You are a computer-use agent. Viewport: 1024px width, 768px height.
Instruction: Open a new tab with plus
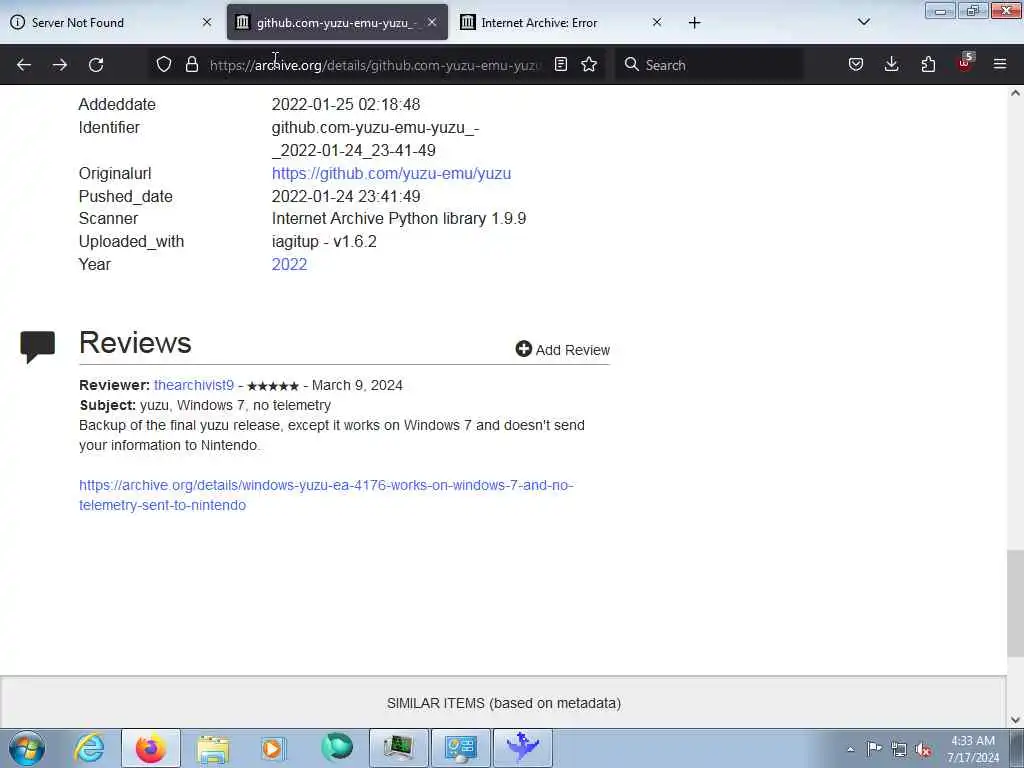[x=694, y=23]
